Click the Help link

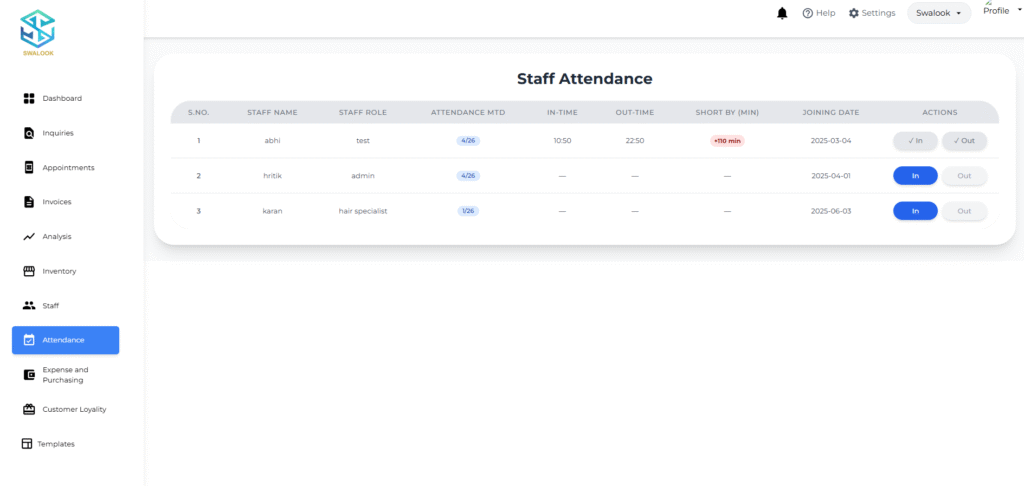818,13
